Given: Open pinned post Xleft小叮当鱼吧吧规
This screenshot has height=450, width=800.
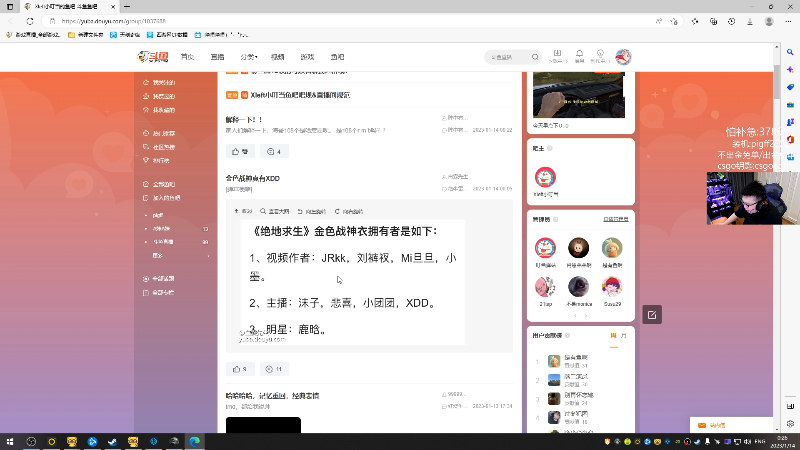Looking at the screenshot, I should pyautogui.click(x=300, y=95).
